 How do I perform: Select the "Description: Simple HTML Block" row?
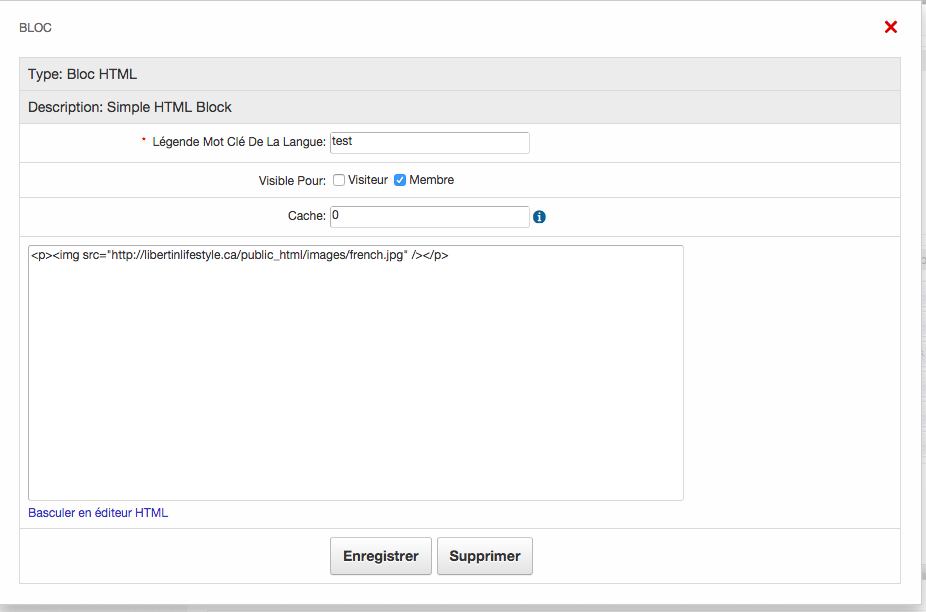point(130,107)
